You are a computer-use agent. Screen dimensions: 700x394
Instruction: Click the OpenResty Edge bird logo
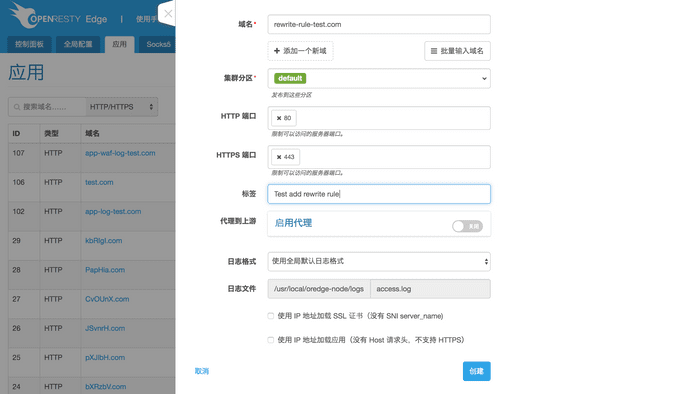click(21, 15)
